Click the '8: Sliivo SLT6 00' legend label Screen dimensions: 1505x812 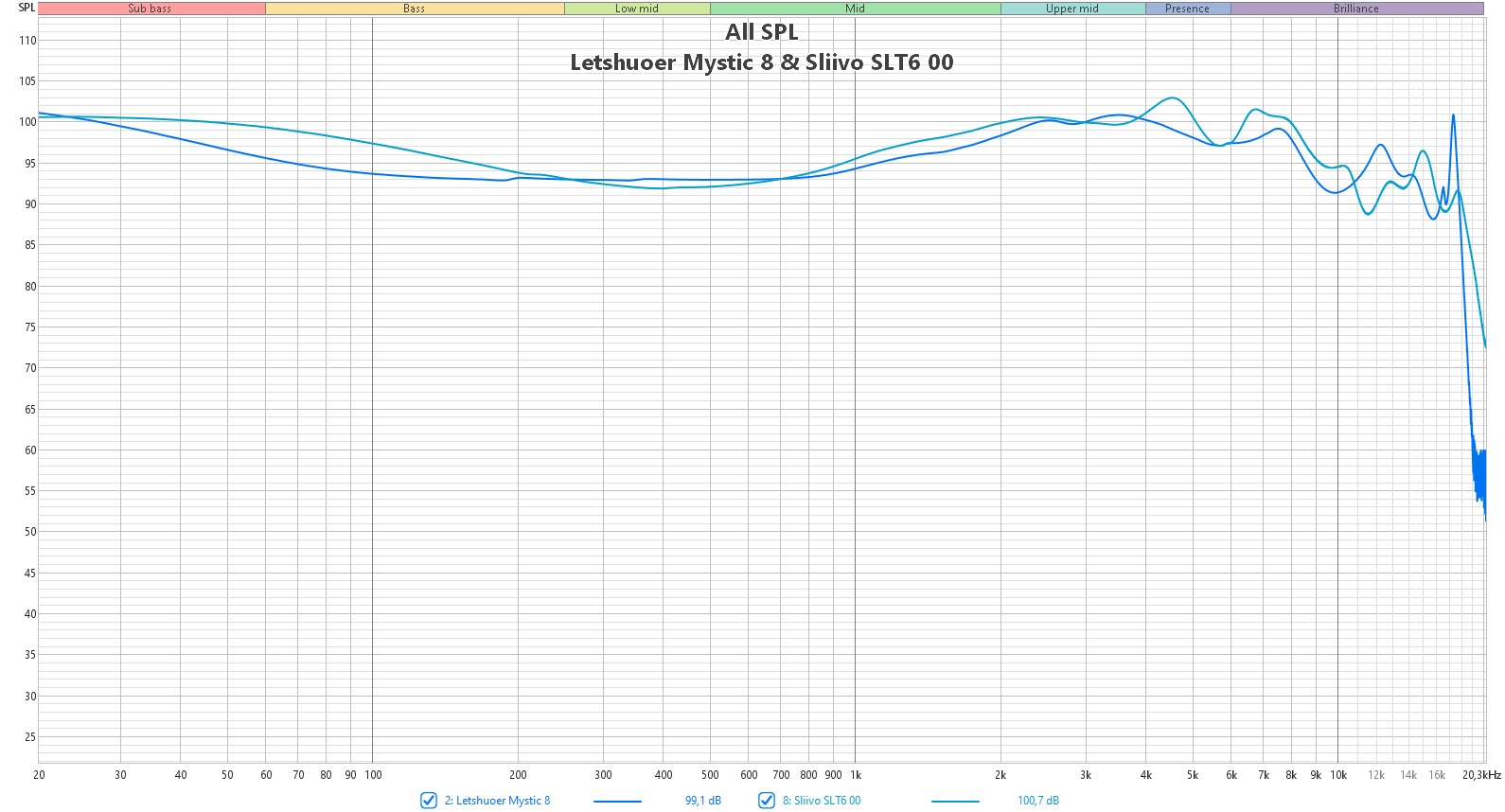coord(822,801)
